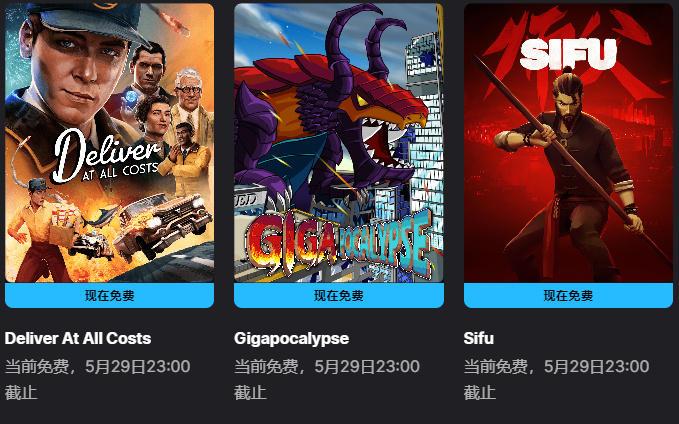Select free-until date text below Deliver At All Costs

click(x=97, y=379)
